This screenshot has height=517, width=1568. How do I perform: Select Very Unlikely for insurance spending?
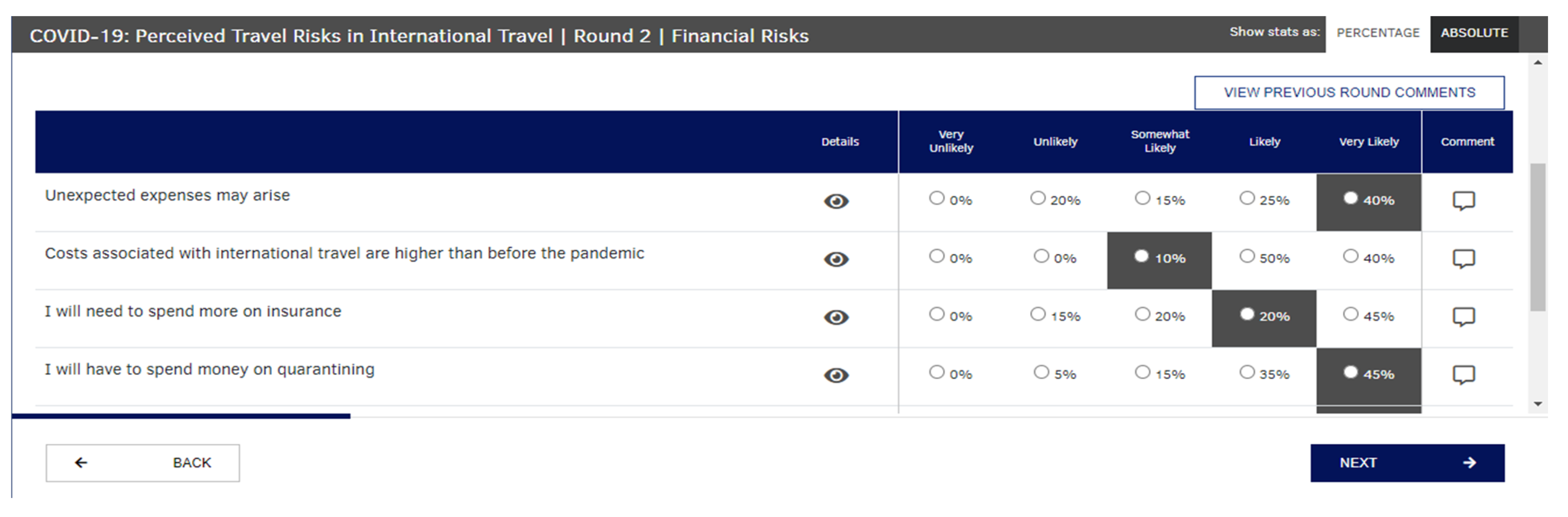(936, 314)
